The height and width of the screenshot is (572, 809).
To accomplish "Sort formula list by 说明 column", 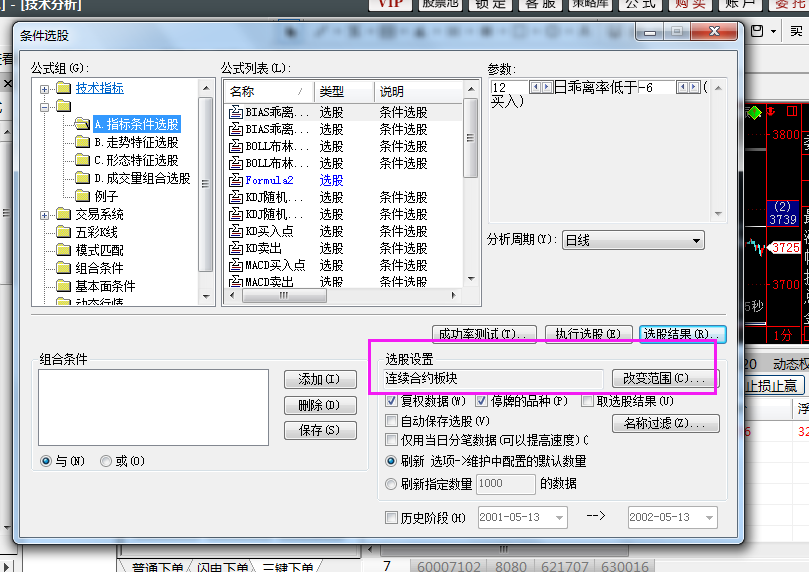I will (x=418, y=92).
